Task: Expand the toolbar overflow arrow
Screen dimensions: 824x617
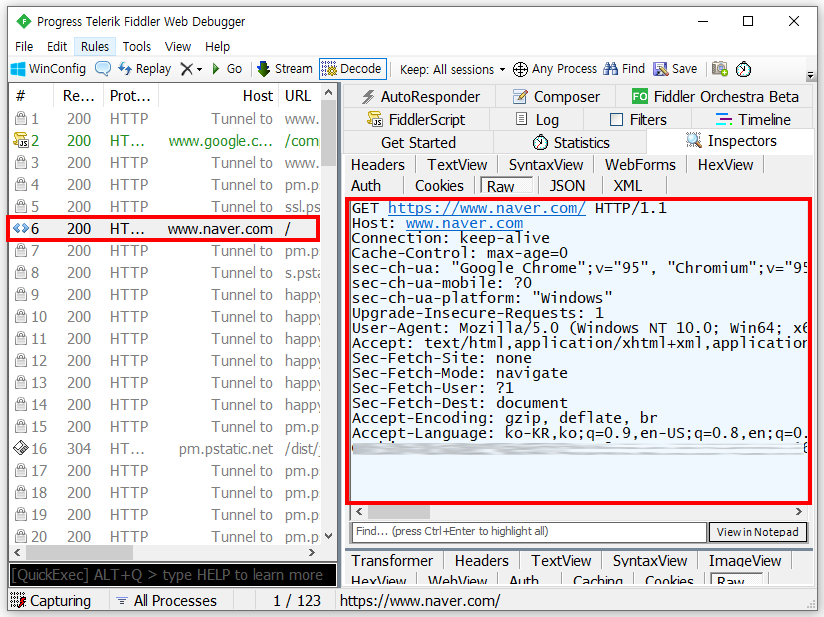Action: 810,75
